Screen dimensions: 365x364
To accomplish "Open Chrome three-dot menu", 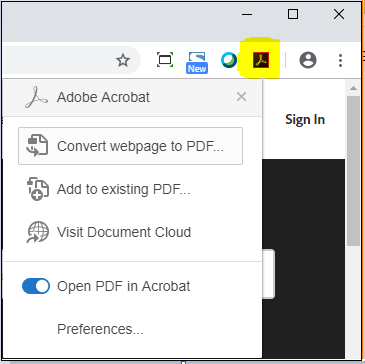I will [340, 60].
